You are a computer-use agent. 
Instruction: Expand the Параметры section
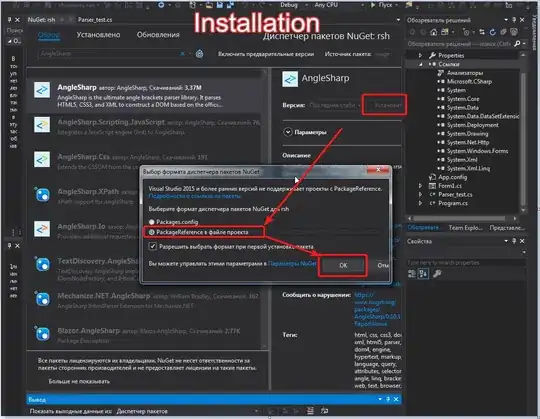[x=288, y=132]
